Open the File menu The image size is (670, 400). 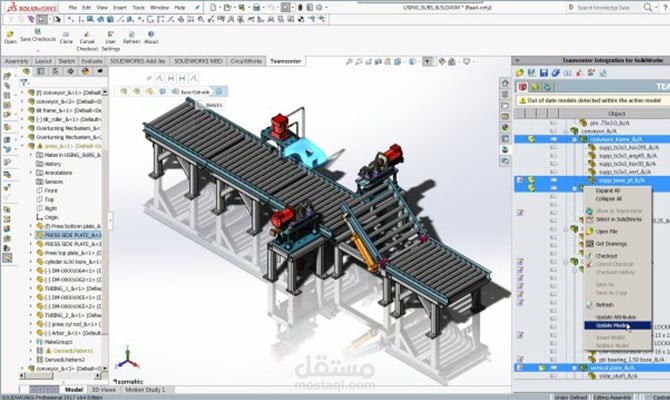(73, 8)
